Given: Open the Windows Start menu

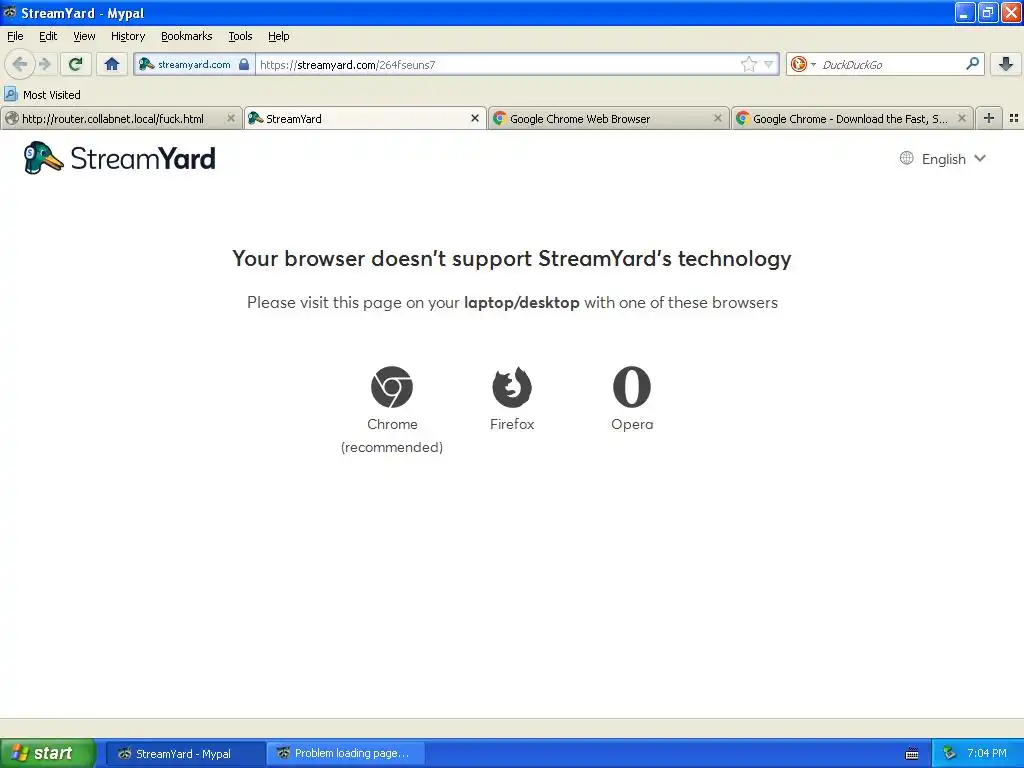Looking at the screenshot, I should [47, 754].
